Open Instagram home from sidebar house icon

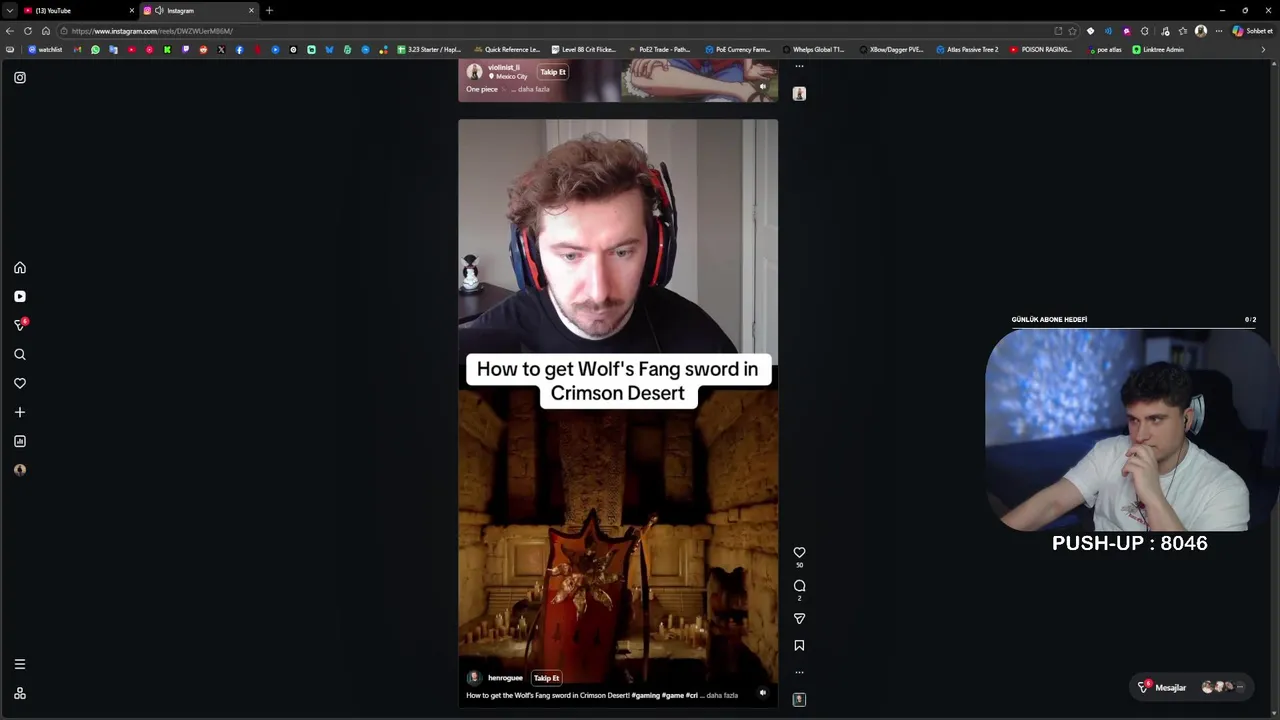pyautogui.click(x=19, y=268)
